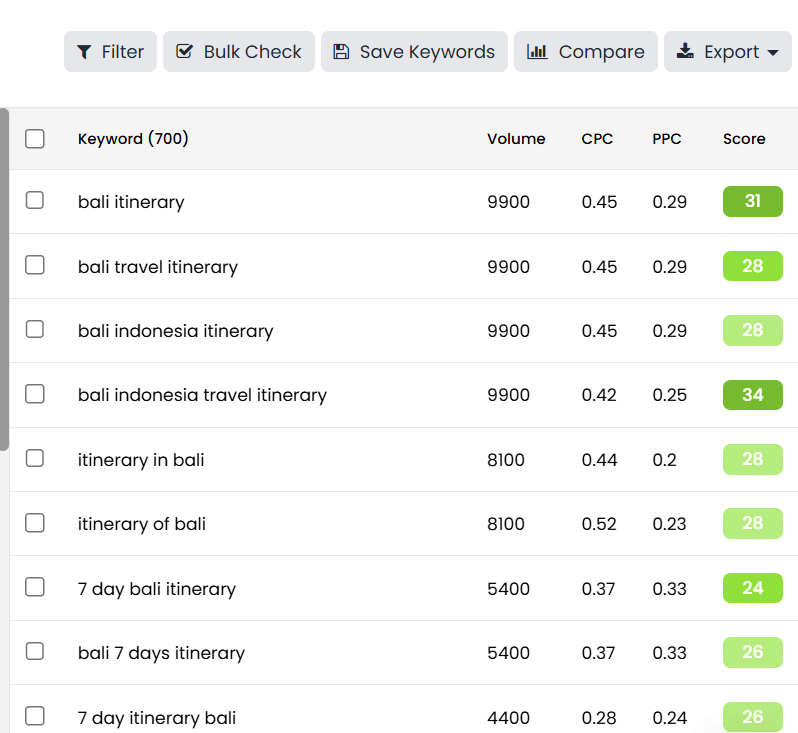Viewport: 798px width, 733px height.
Task: Click volume 4400 for 7 day itinerary bali
Action: tap(508, 718)
